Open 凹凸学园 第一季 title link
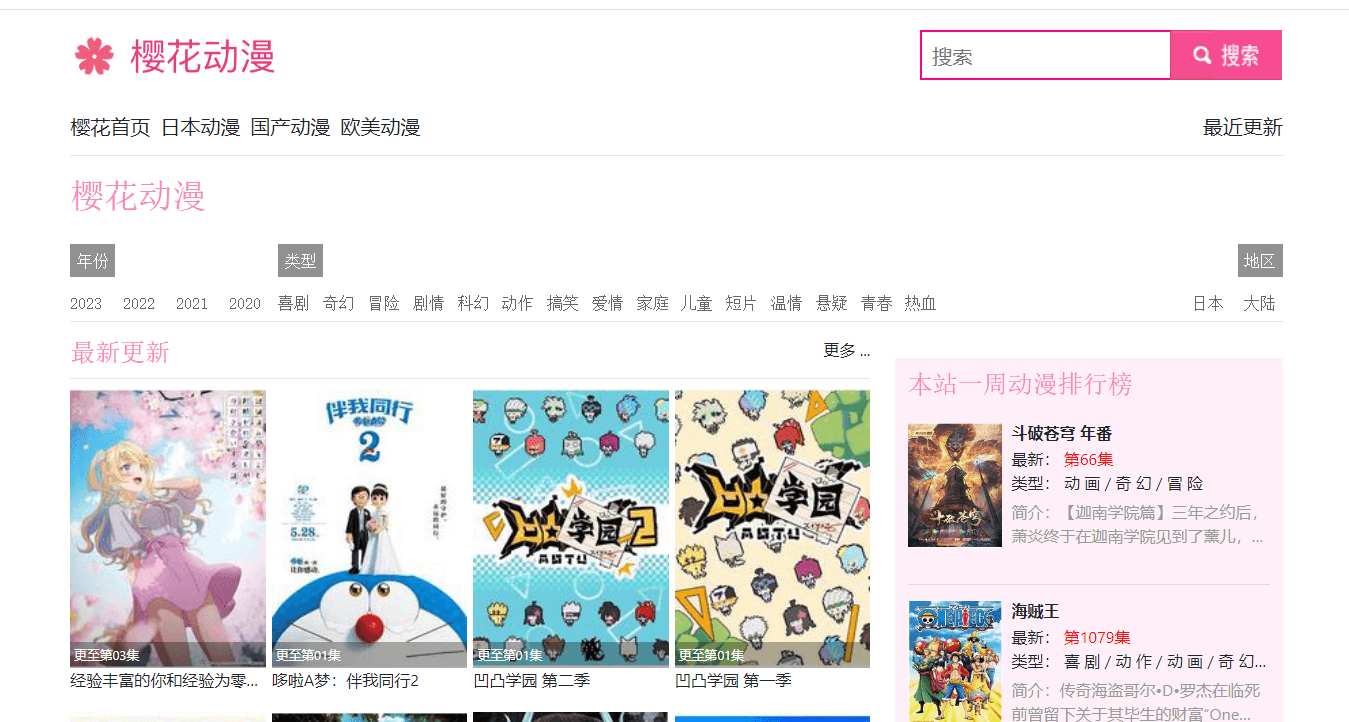 733,680
